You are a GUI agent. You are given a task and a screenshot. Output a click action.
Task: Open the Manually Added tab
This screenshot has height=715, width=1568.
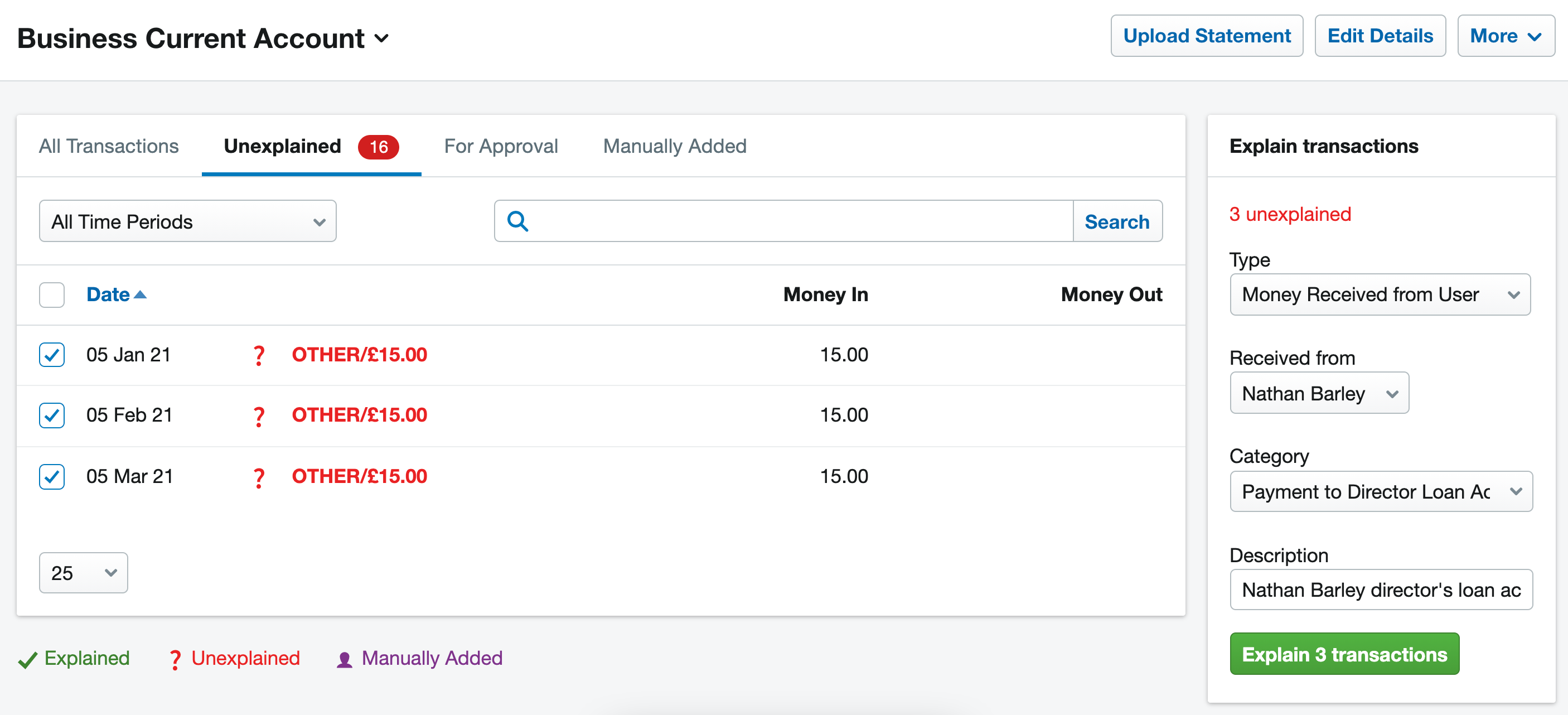[675, 146]
